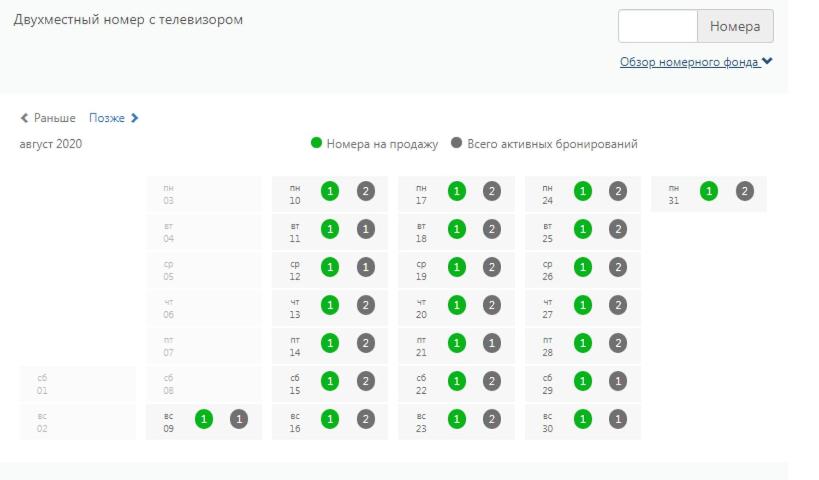The image size is (819, 480).
Task: Click the green Номера на продажу legend dot
Action: coord(317,144)
